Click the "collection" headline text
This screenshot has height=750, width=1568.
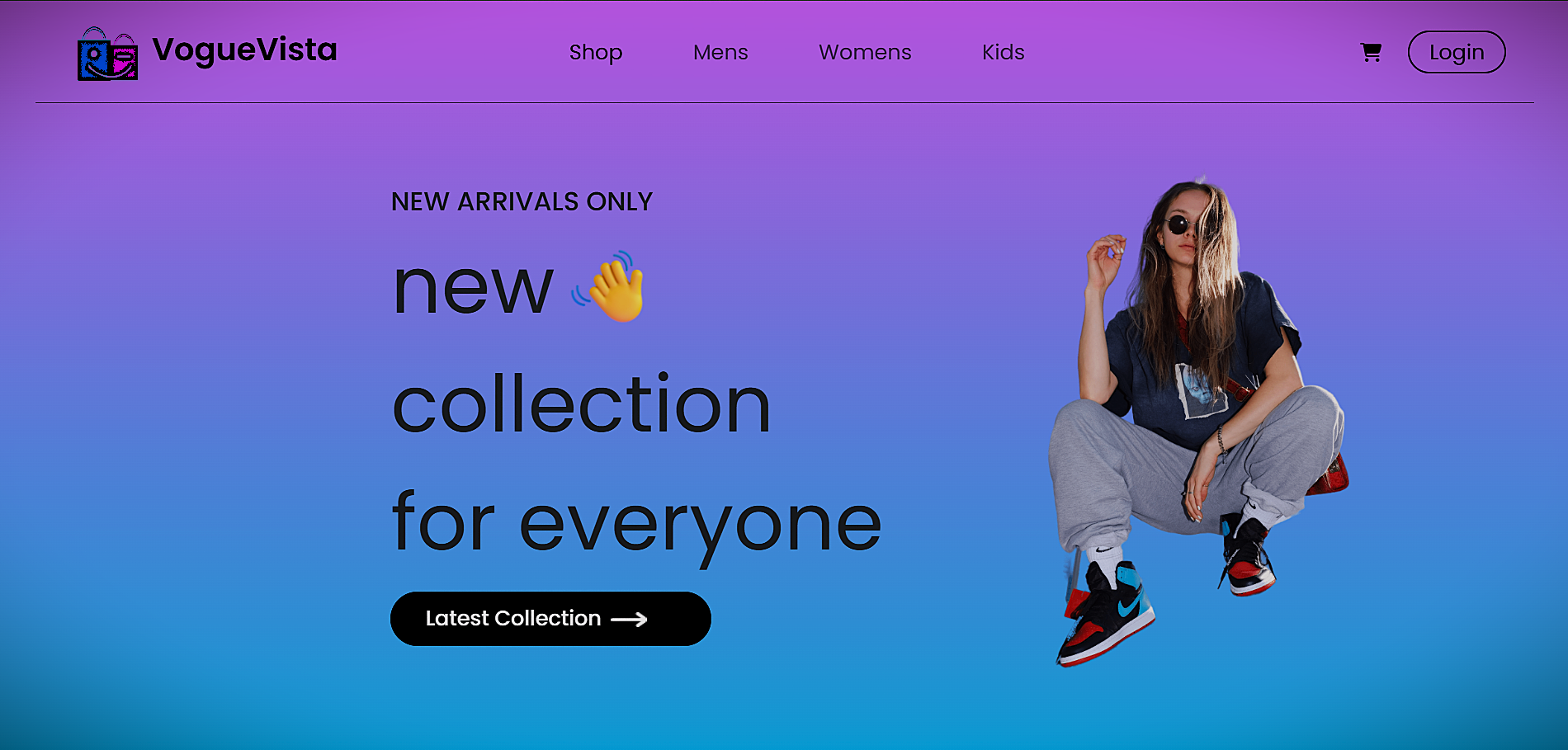582,403
